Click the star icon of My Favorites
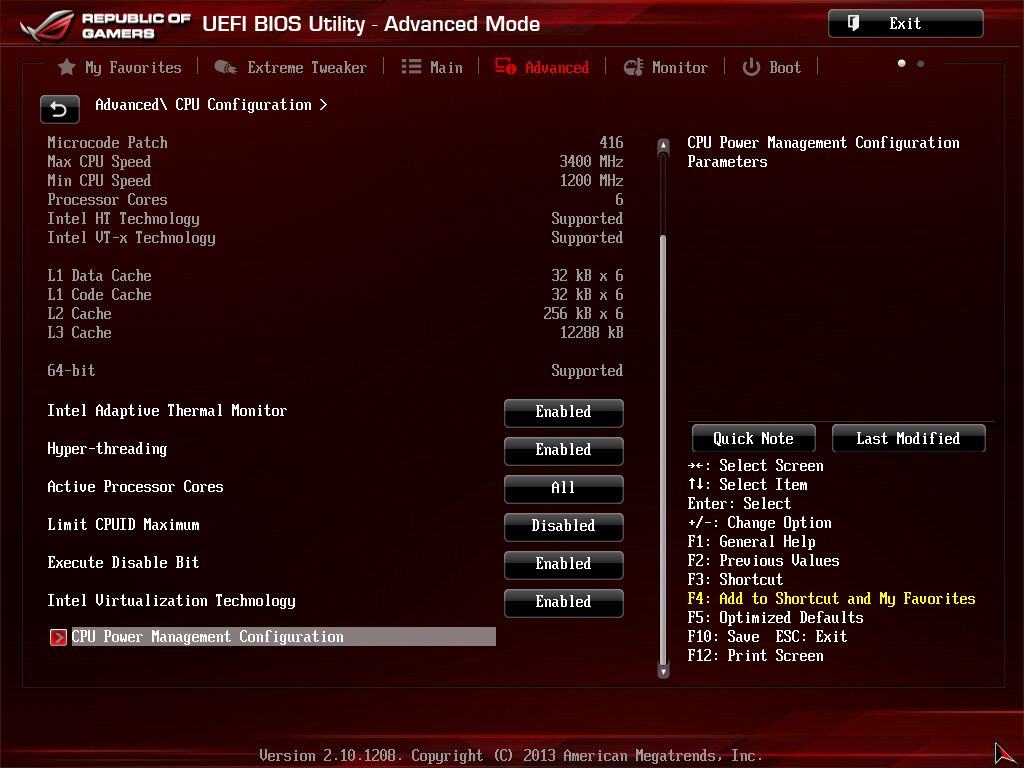Viewport: 1024px width, 768px height. (67, 67)
